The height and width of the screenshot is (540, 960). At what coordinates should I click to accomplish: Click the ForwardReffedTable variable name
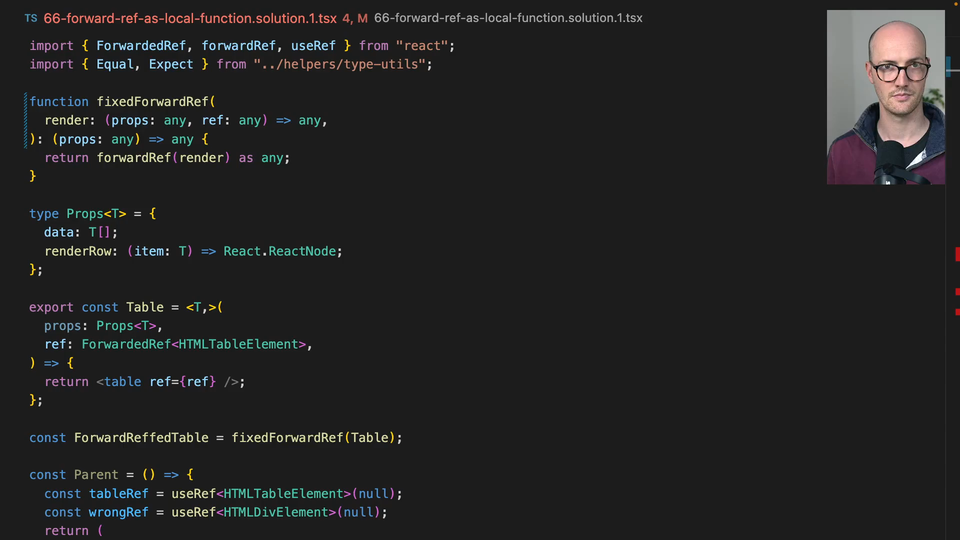(x=141, y=438)
